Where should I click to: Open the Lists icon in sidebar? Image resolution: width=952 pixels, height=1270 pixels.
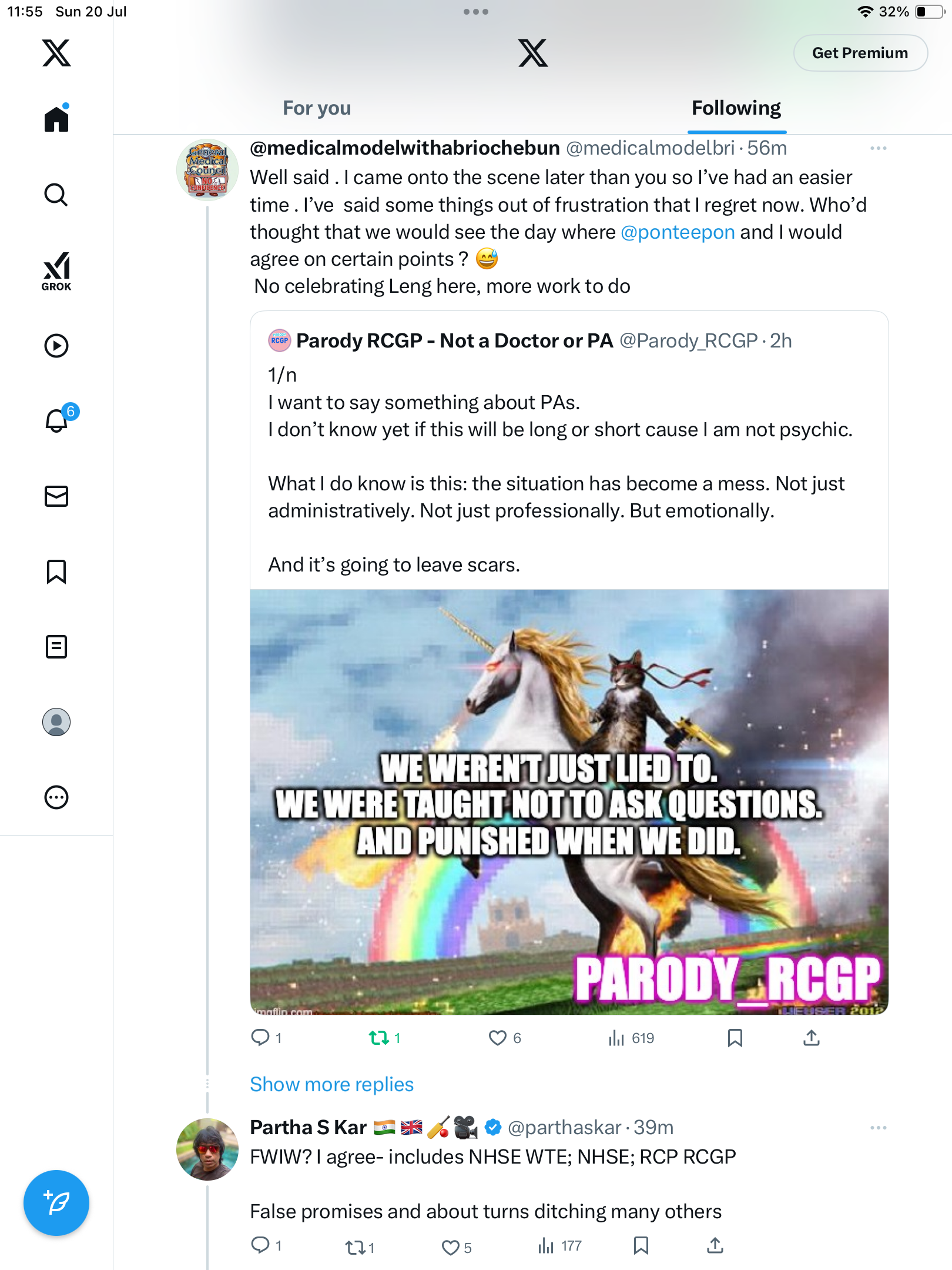[x=56, y=647]
